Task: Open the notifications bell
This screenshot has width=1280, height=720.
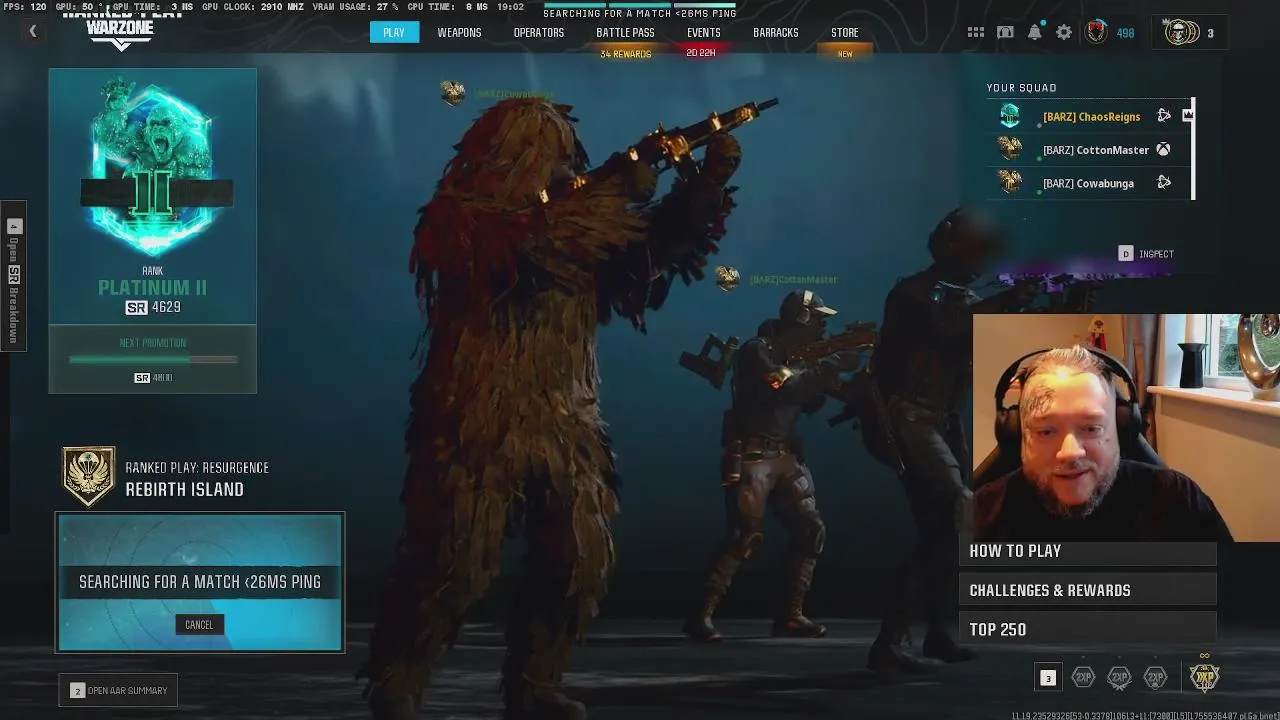Action: tap(1034, 33)
